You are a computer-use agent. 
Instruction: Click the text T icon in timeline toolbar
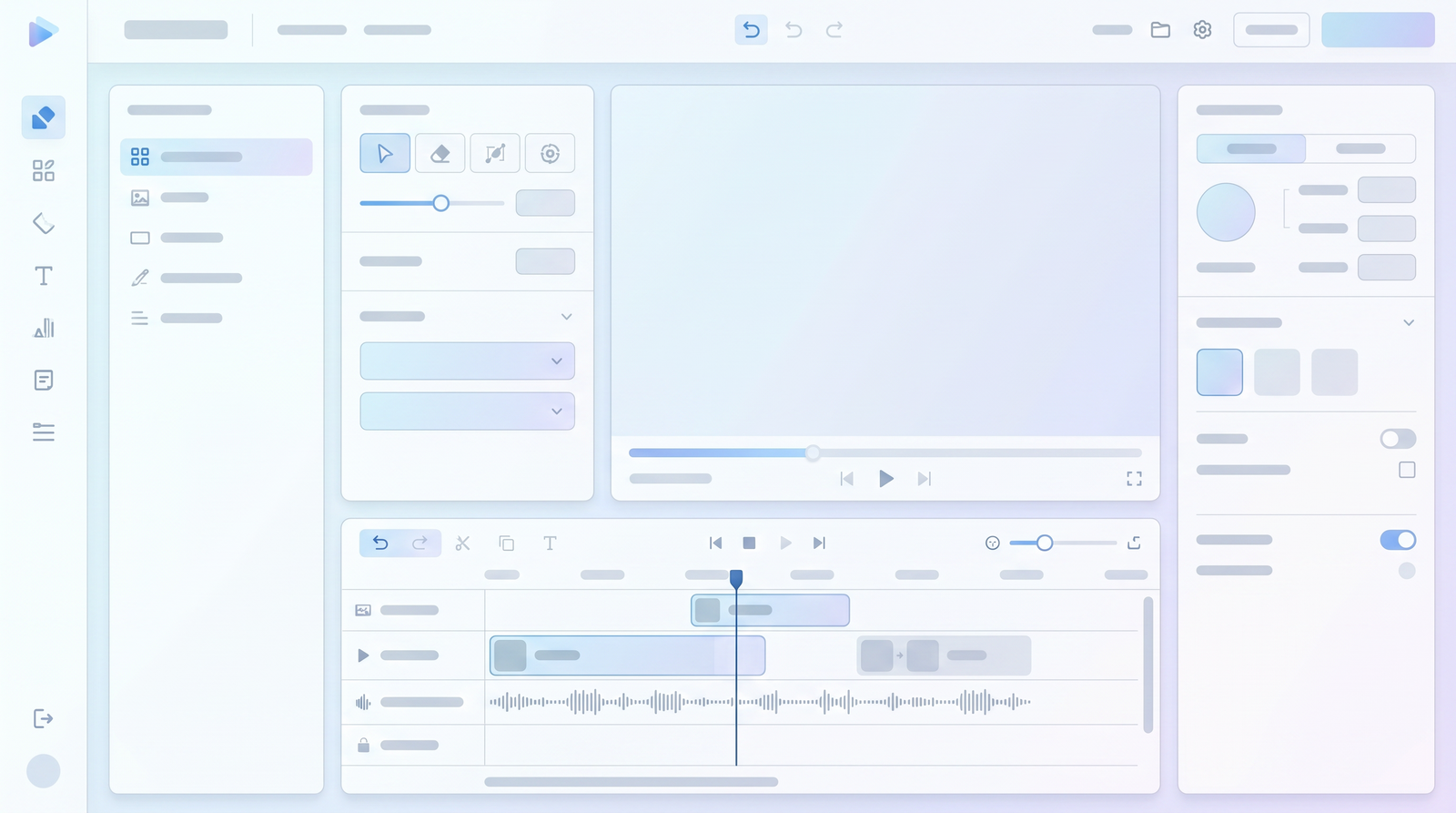point(550,544)
